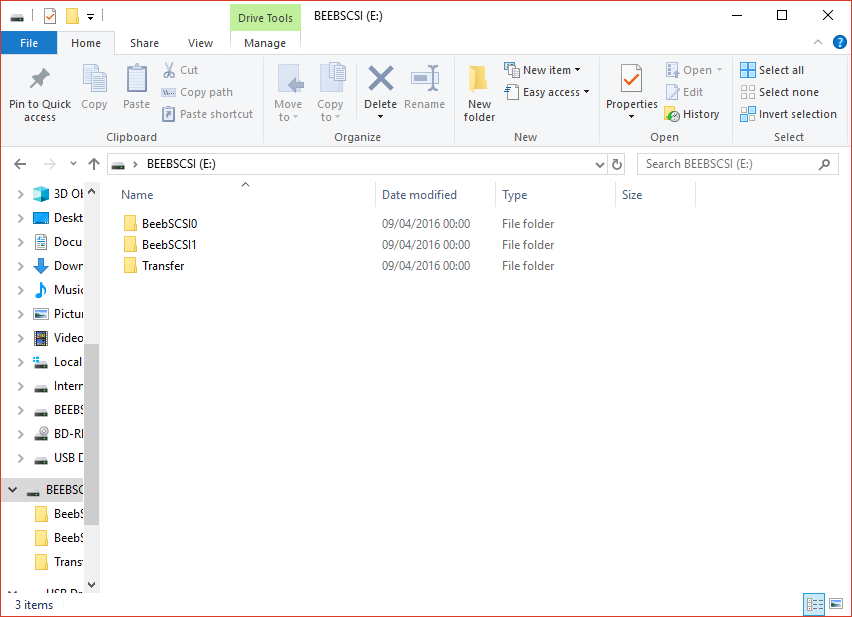Image resolution: width=852 pixels, height=617 pixels.
Task: Open file History
Action: [692, 114]
